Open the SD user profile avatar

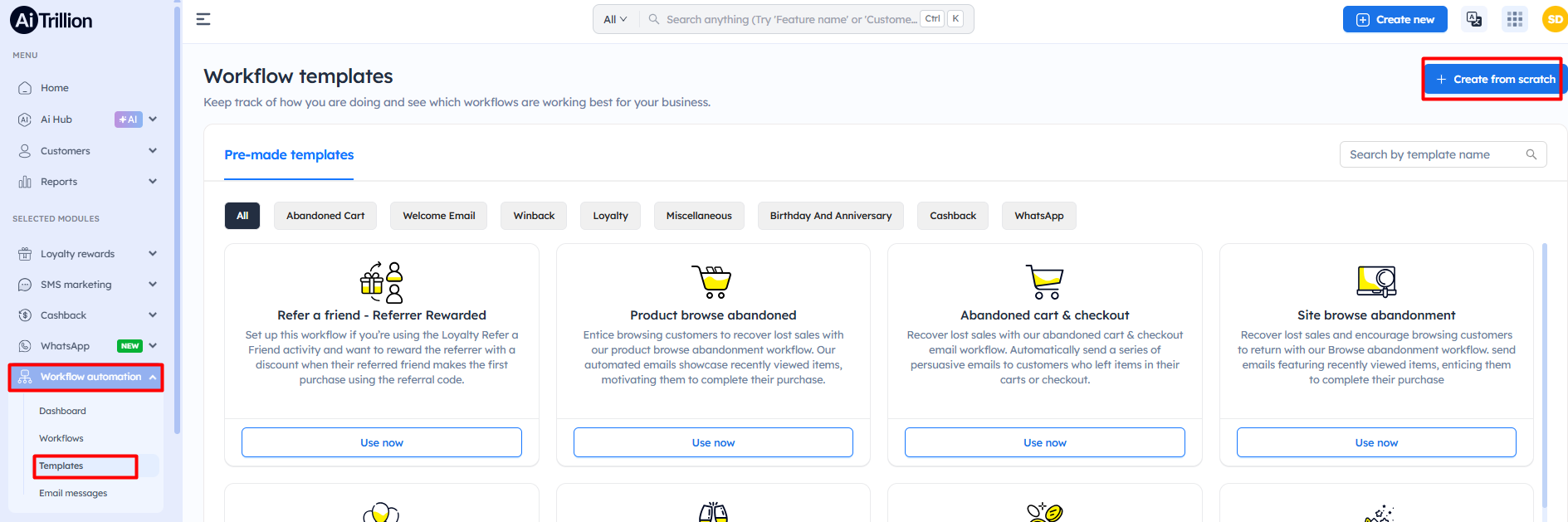coord(1554,19)
